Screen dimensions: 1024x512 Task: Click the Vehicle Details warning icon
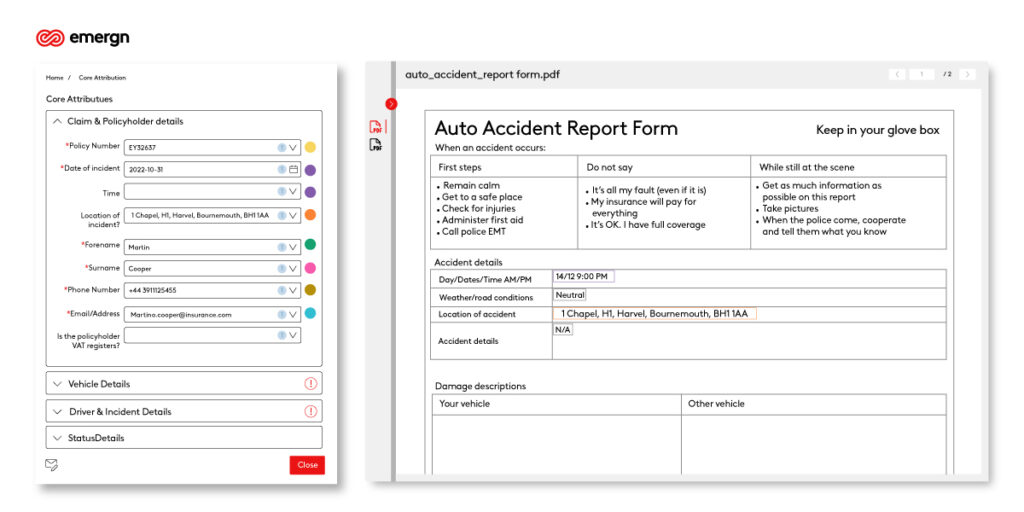311,384
